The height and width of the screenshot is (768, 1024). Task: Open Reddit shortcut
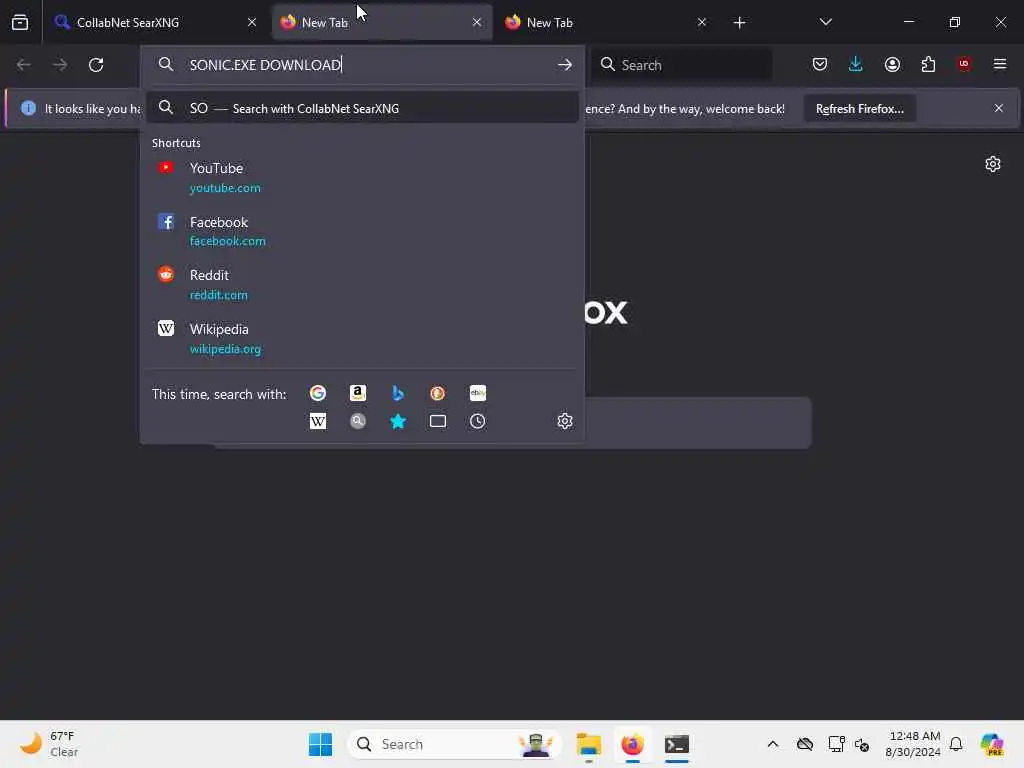pyautogui.click(x=362, y=284)
